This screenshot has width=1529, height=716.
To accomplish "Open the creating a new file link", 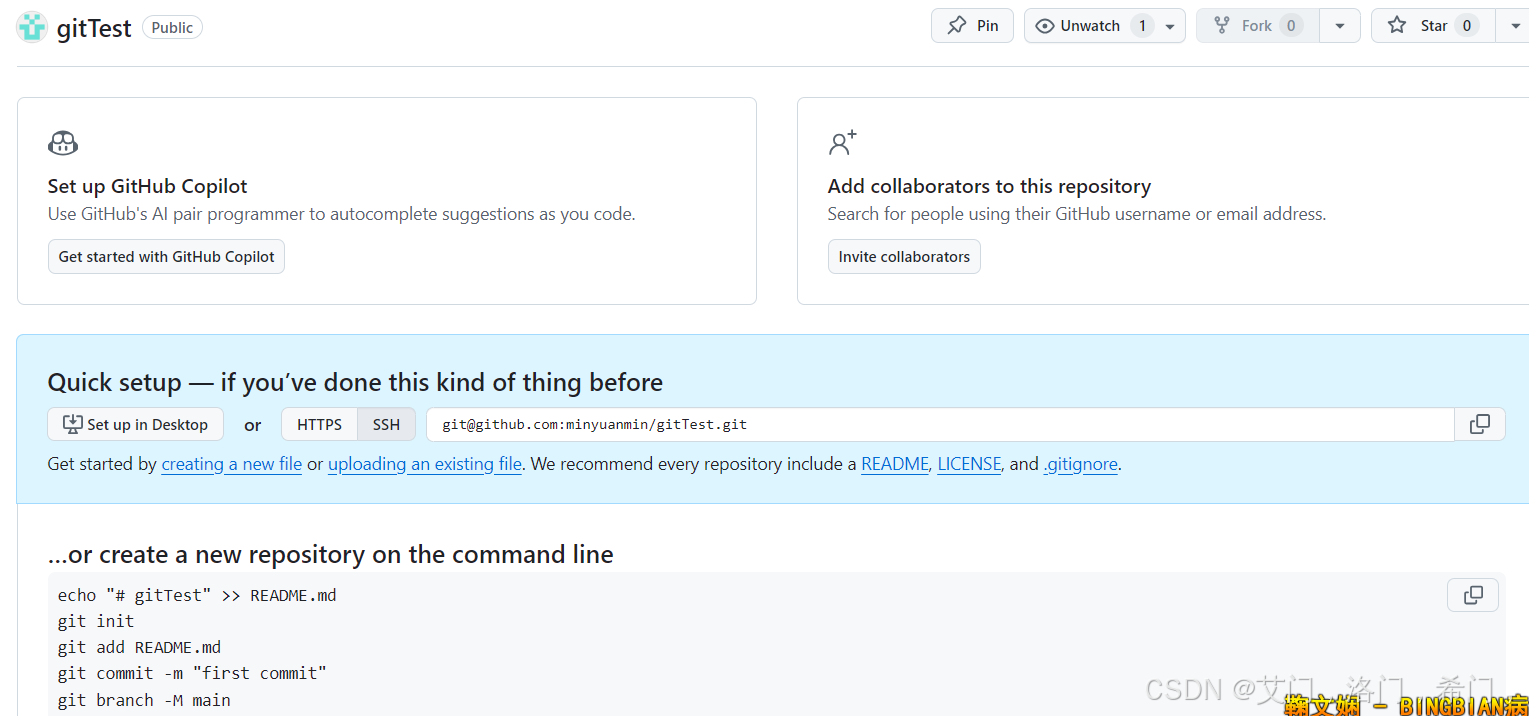I will tap(232, 464).
